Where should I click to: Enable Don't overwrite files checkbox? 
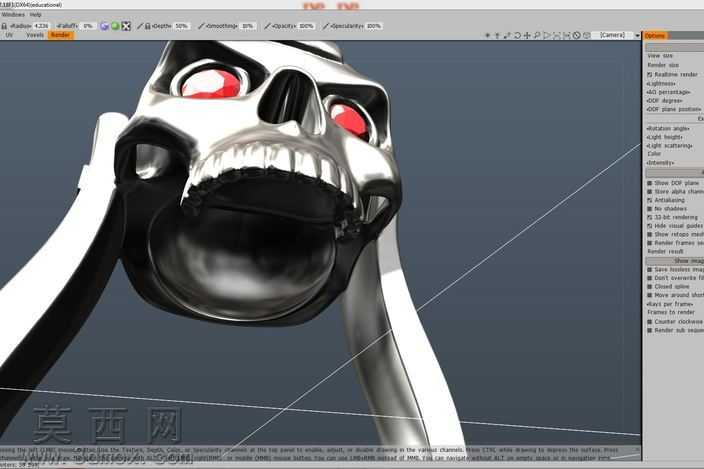[649, 278]
